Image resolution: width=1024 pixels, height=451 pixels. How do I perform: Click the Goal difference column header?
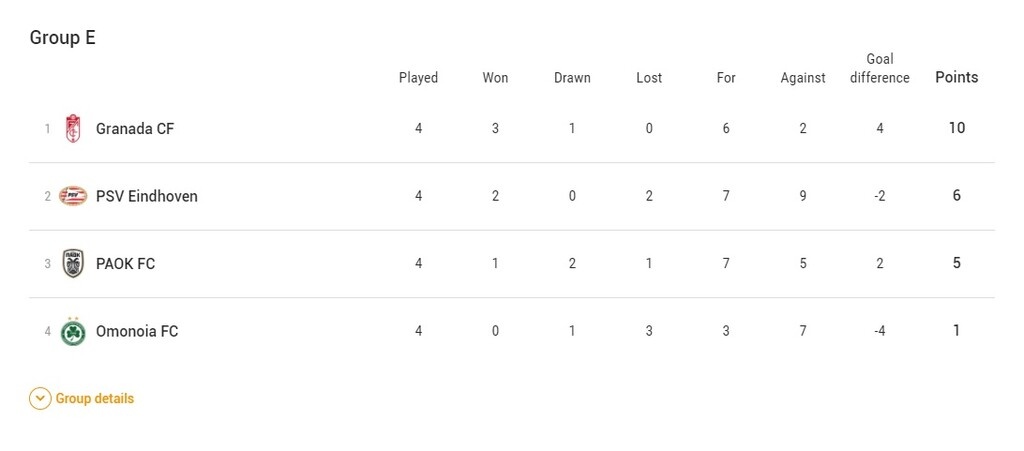pos(880,68)
